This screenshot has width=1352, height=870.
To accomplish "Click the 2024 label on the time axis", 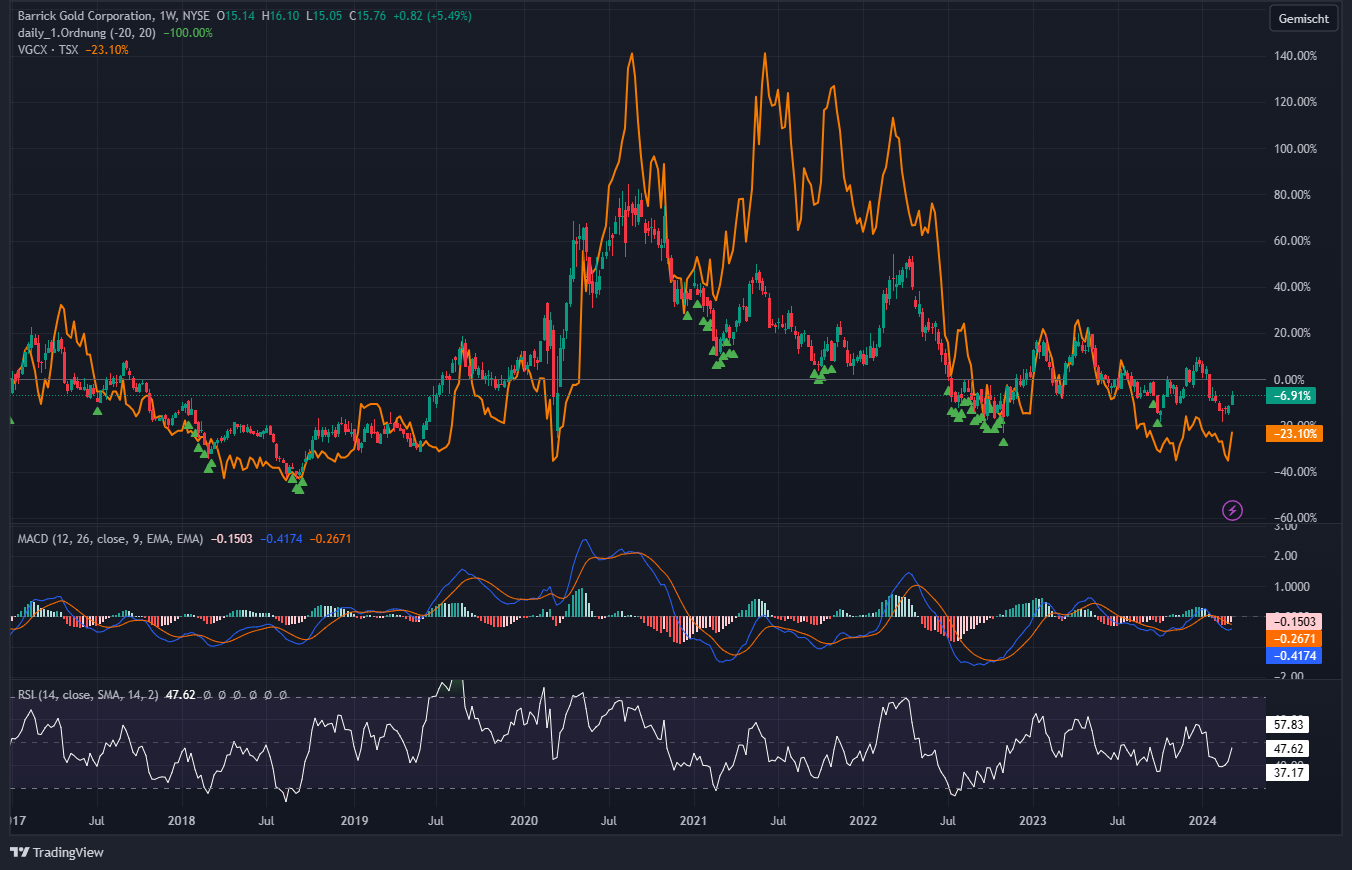I will [x=1204, y=820].
